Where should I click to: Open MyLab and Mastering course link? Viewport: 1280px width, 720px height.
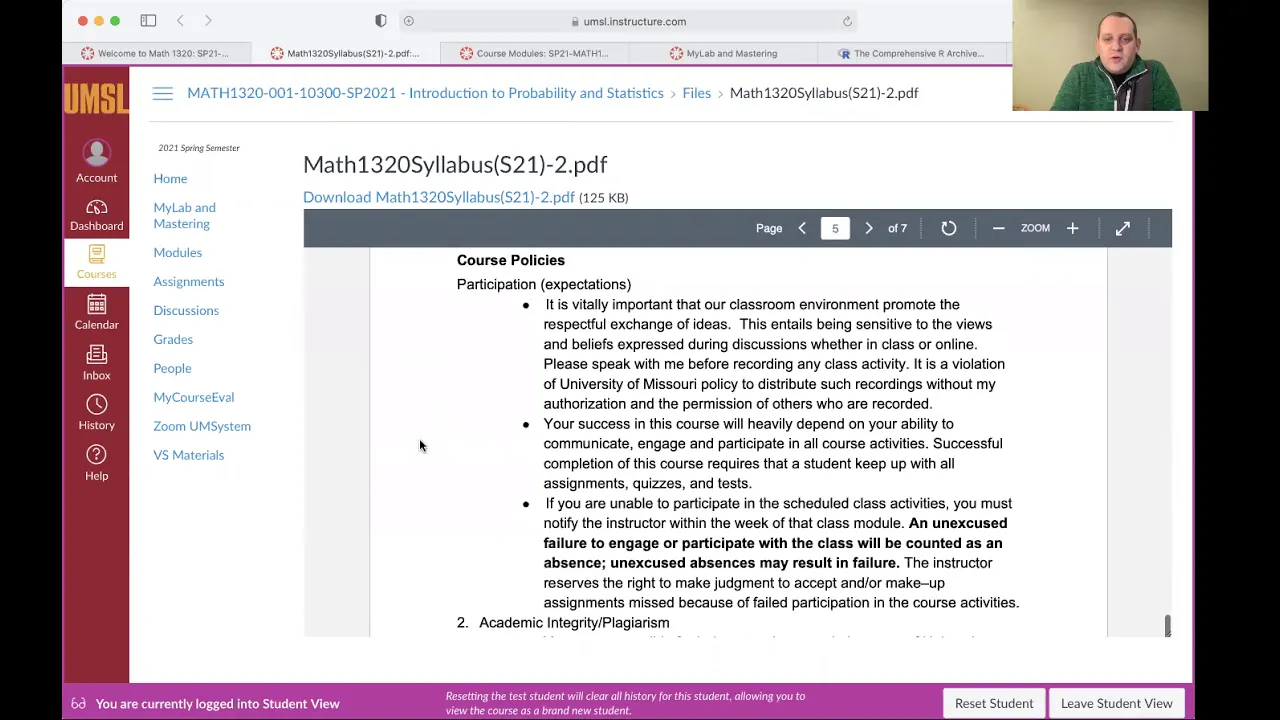coord(184,216)
